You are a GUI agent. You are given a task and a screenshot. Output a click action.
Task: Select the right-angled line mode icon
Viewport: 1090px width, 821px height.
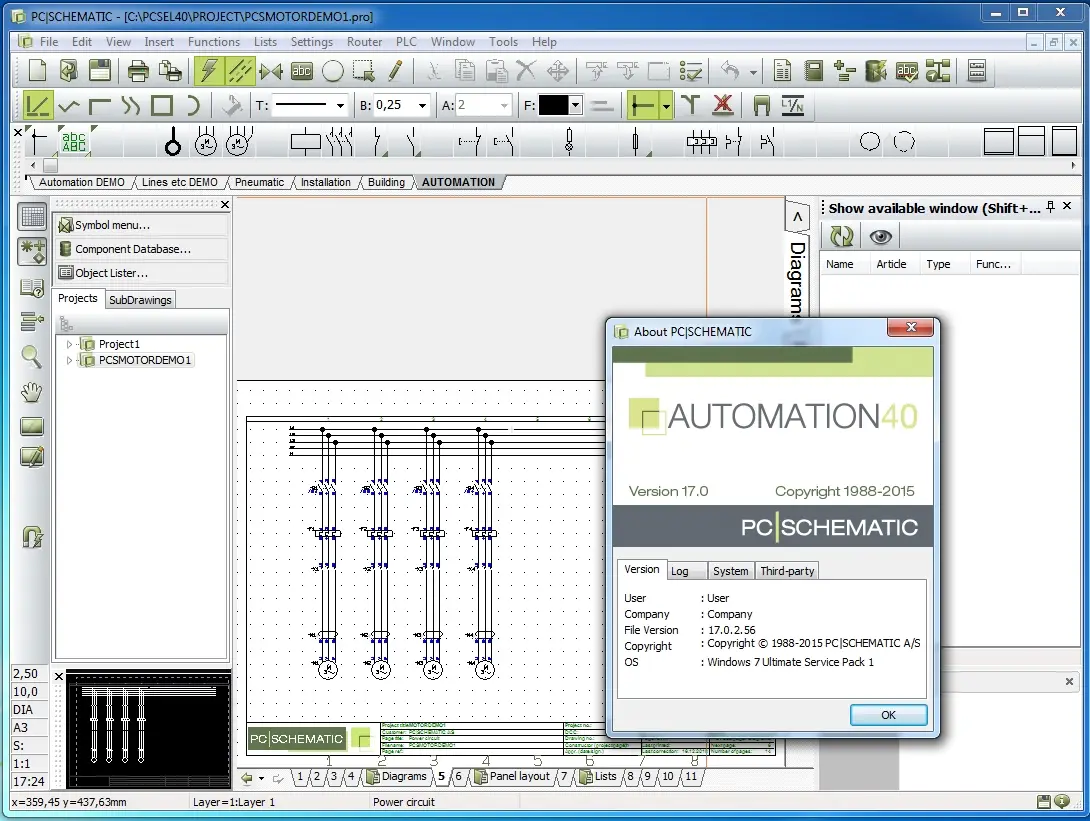click(x=99, y=106)
